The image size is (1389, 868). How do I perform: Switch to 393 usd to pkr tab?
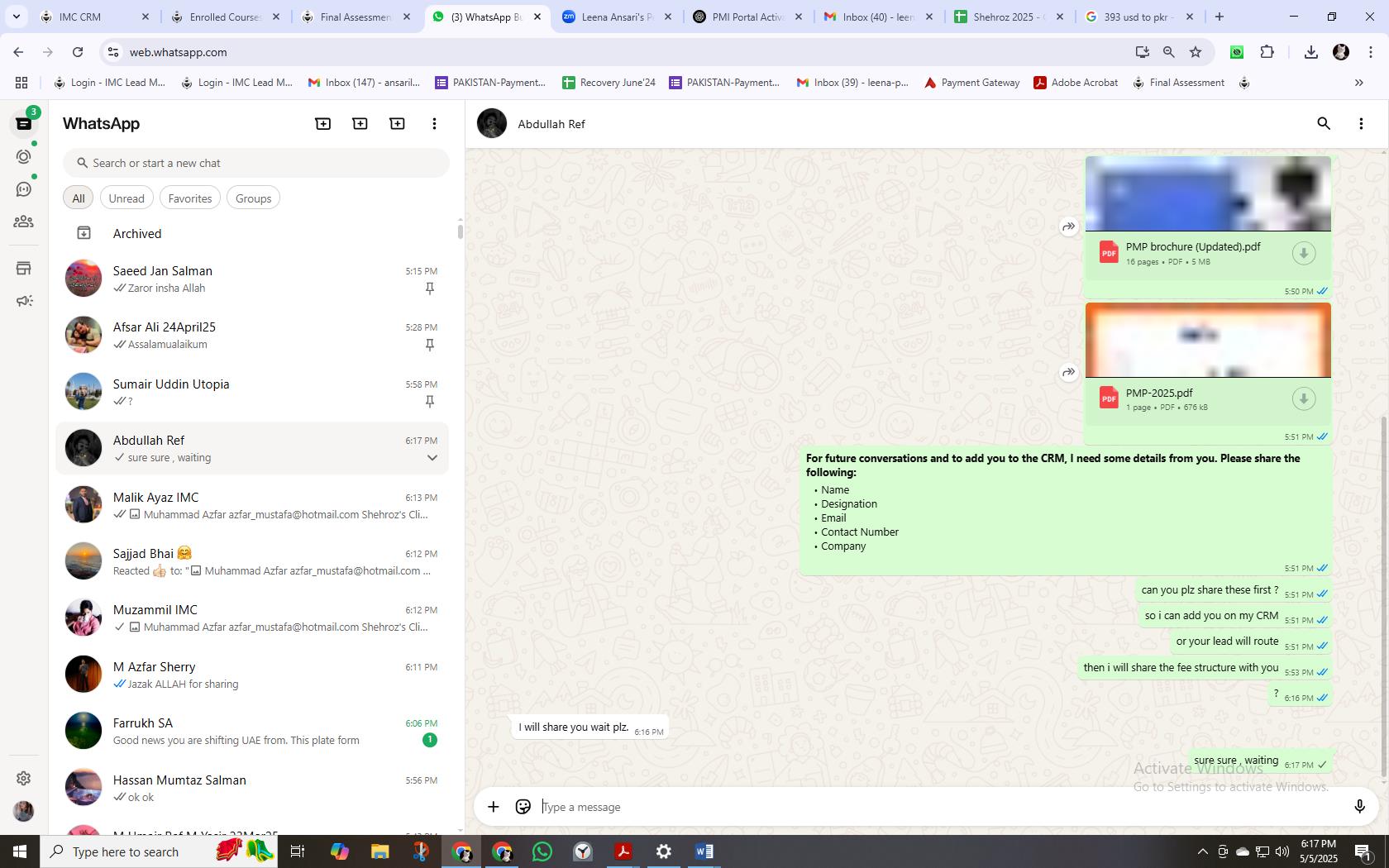coord(1140,17)
